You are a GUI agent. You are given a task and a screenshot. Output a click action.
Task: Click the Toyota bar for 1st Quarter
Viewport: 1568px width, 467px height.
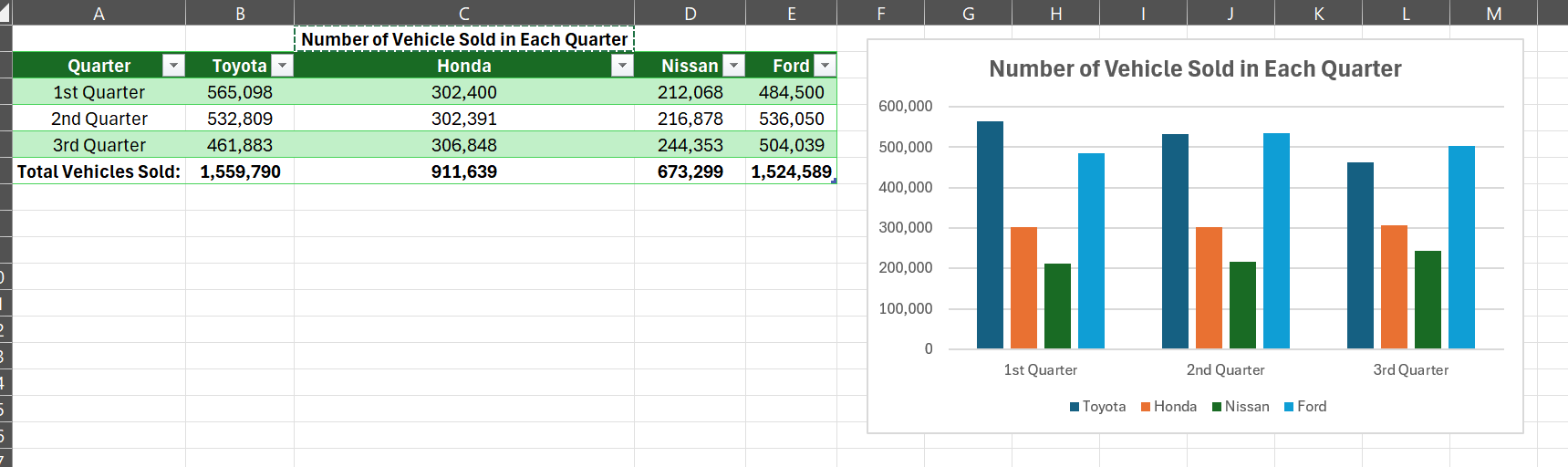990,235
